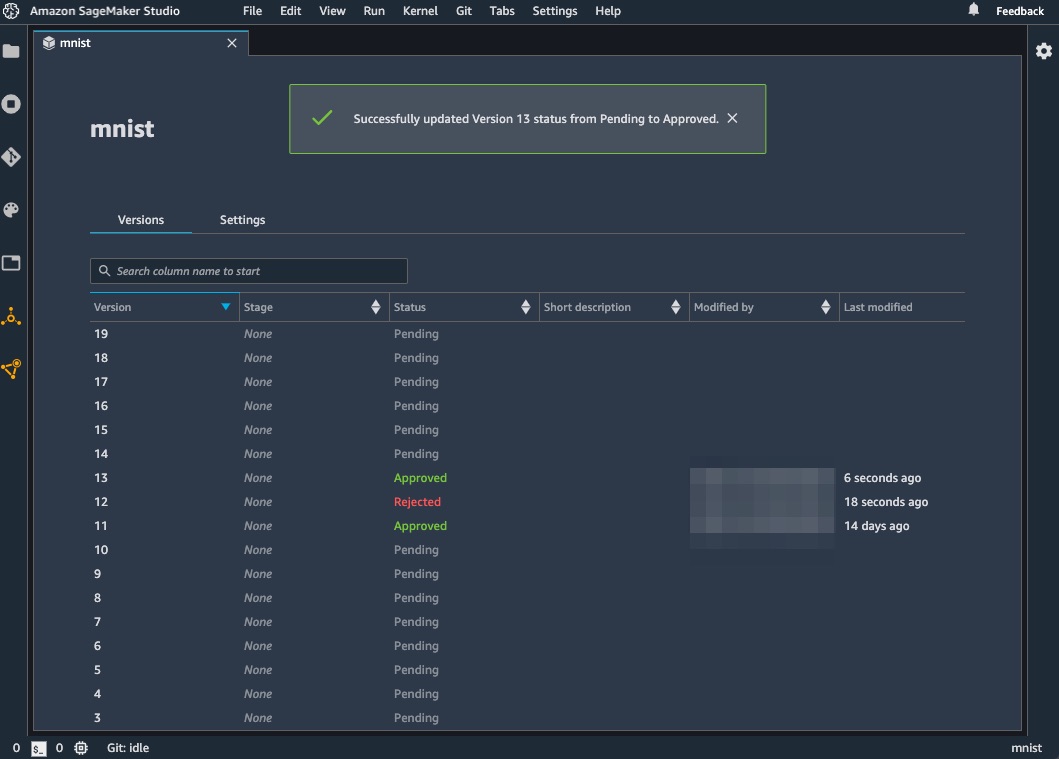The image size is (1059, 759).
Task: Open the palette icon in left sidebar
Action: click(x=11, y=210)
